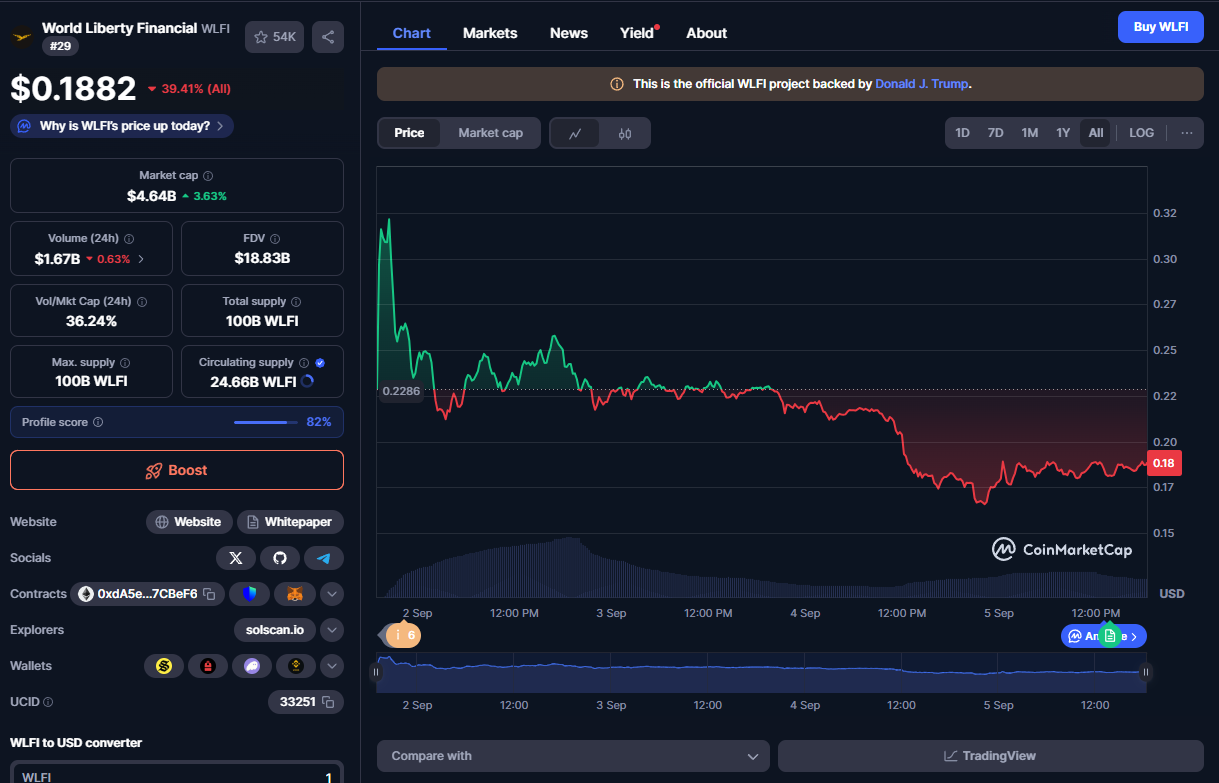
Task: Show Volume (24h) info icon
Action: tap(129, 239)
